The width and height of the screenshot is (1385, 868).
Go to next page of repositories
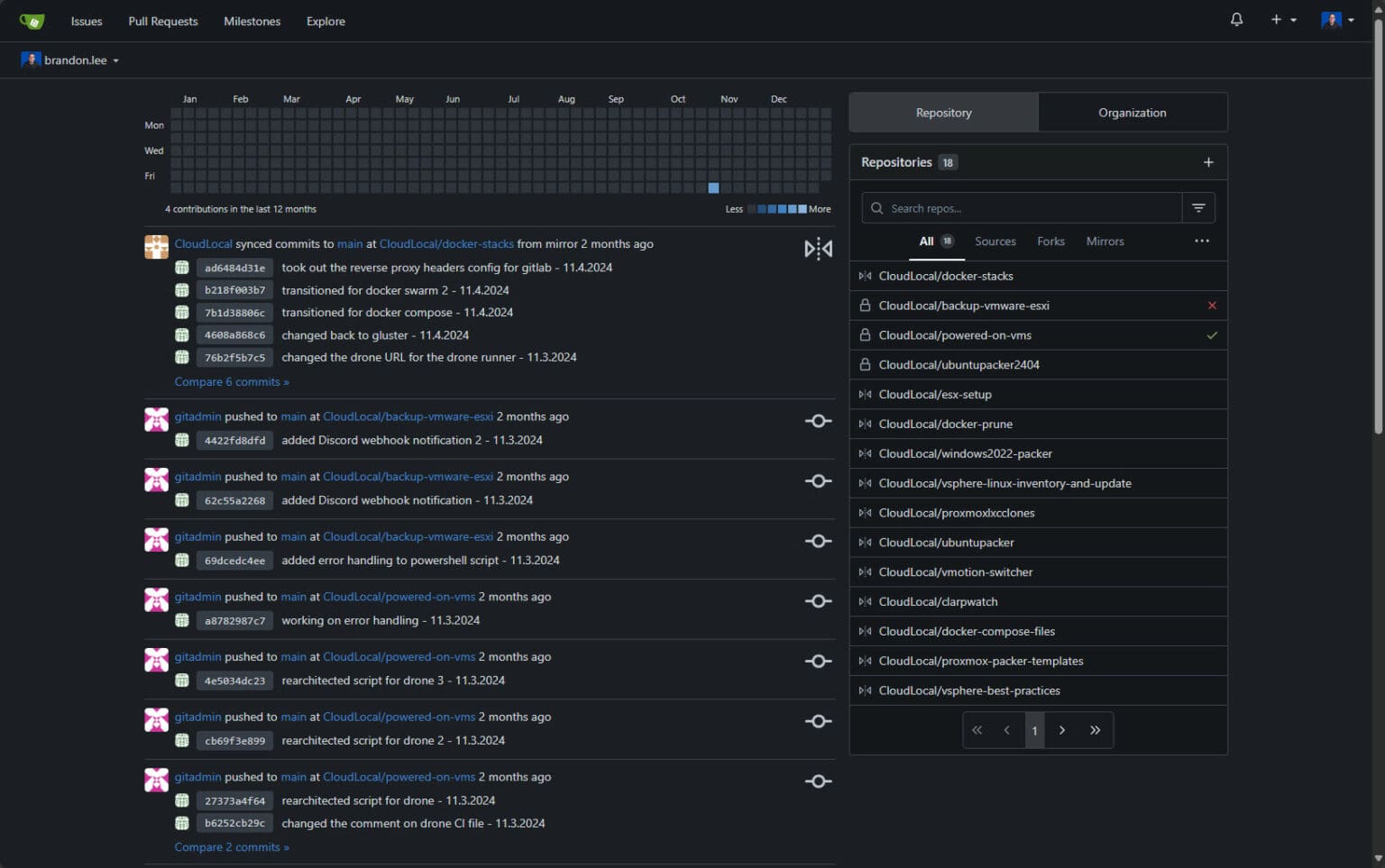[x=1062, y=730]
